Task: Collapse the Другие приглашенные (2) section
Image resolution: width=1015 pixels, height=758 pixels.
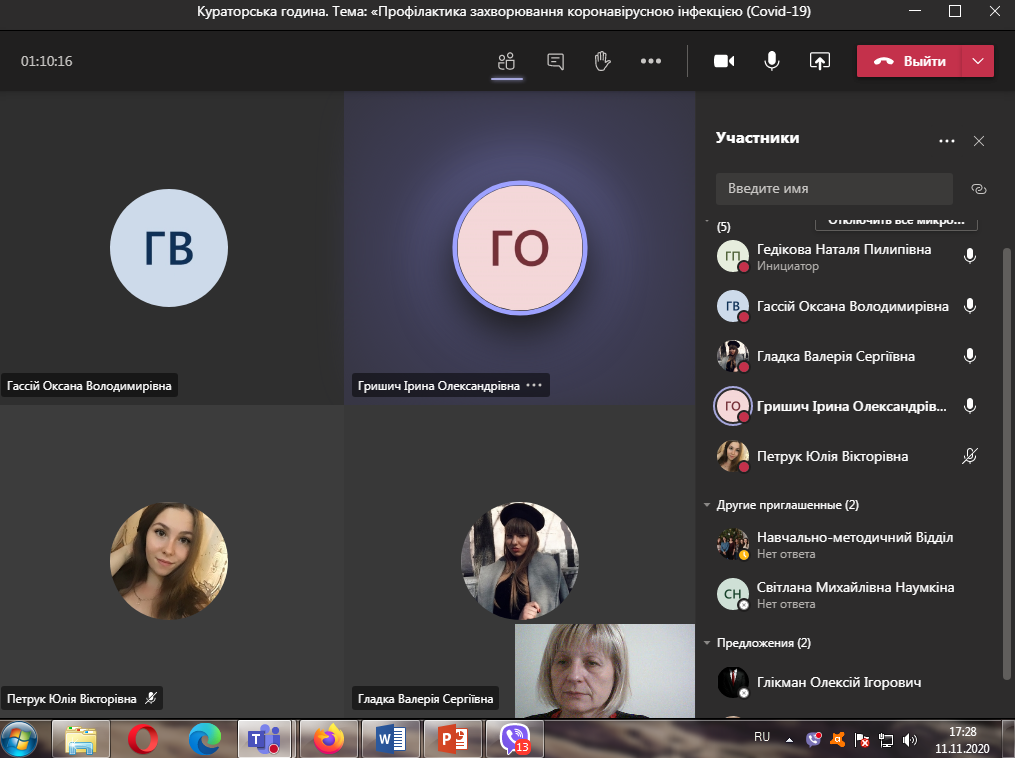Action: coord(708,506)
